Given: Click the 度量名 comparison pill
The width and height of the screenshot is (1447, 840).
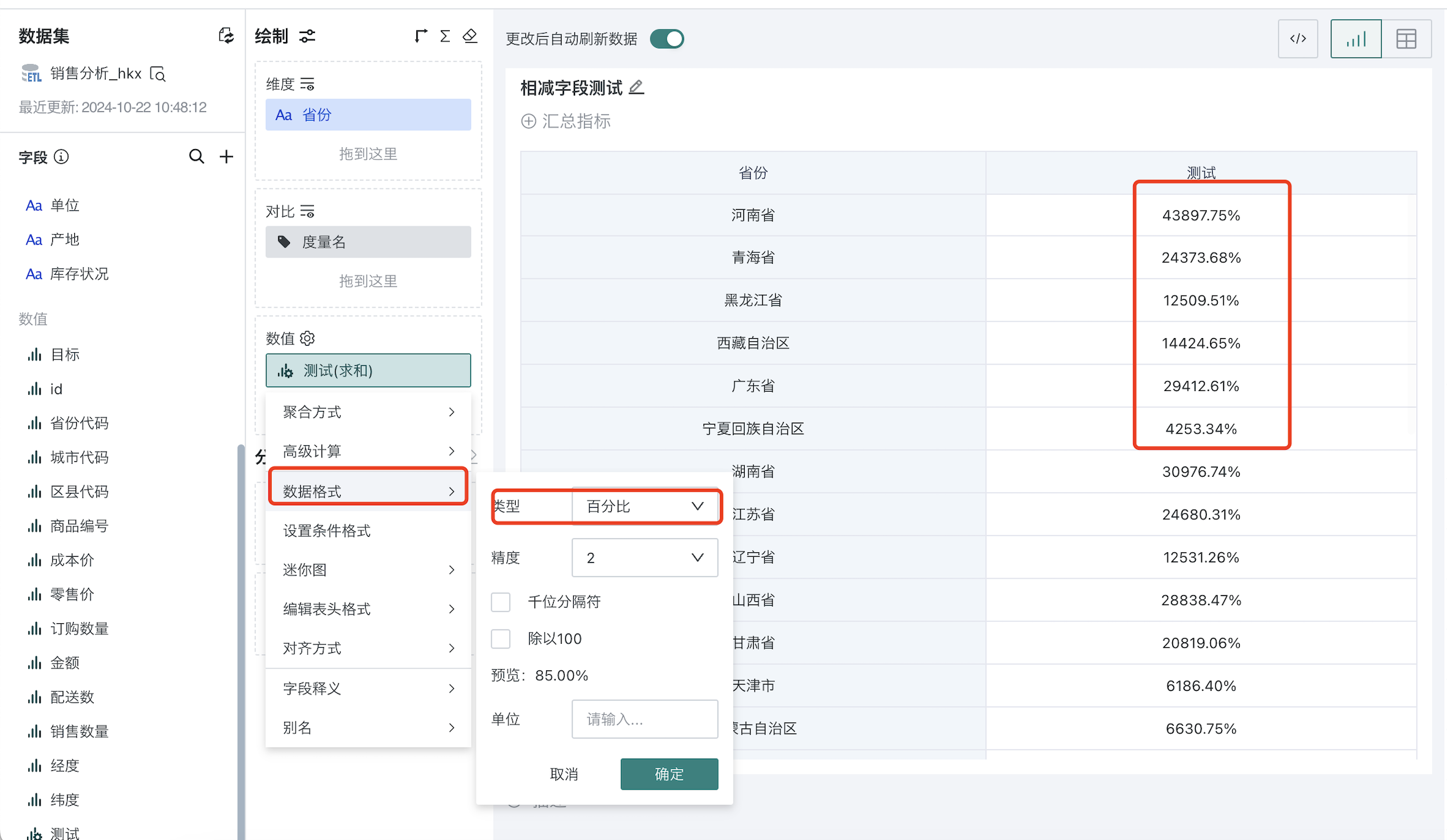Looking at the screenshot, I should pos(369,242).
